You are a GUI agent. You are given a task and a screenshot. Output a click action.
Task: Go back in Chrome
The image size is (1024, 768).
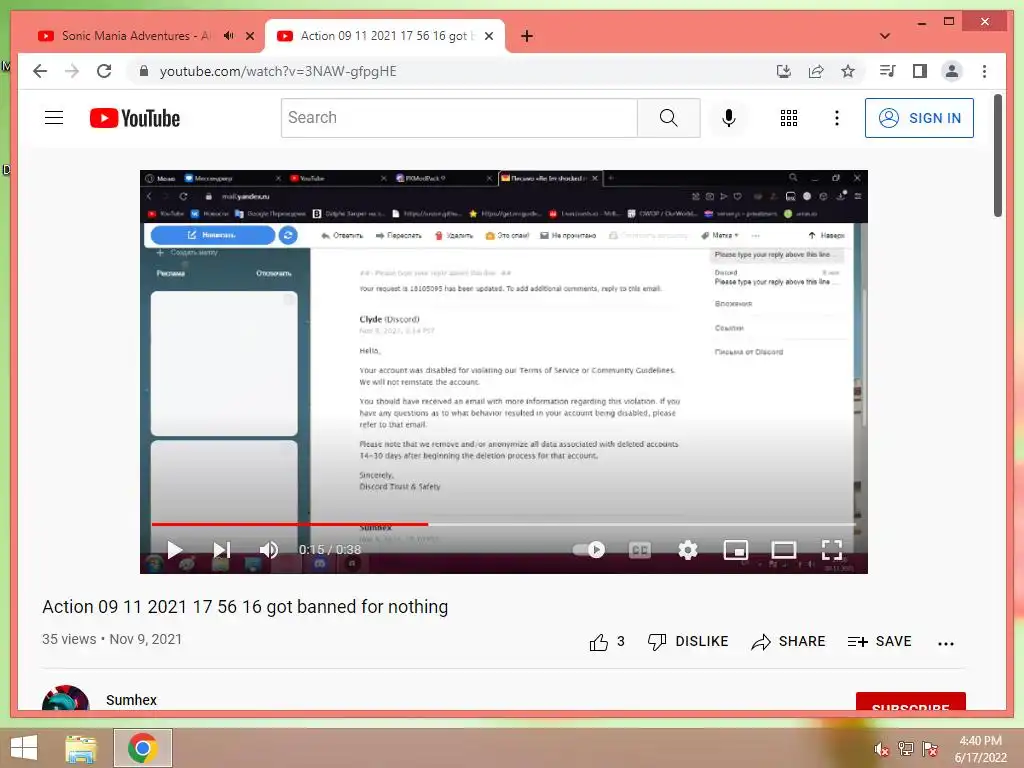(x=40, y=71)
